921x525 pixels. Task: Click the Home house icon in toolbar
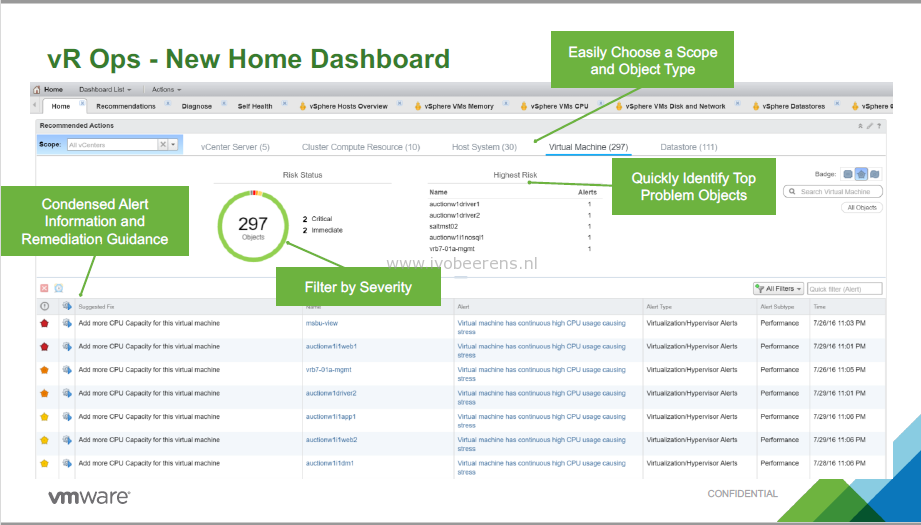pos(37,90)
